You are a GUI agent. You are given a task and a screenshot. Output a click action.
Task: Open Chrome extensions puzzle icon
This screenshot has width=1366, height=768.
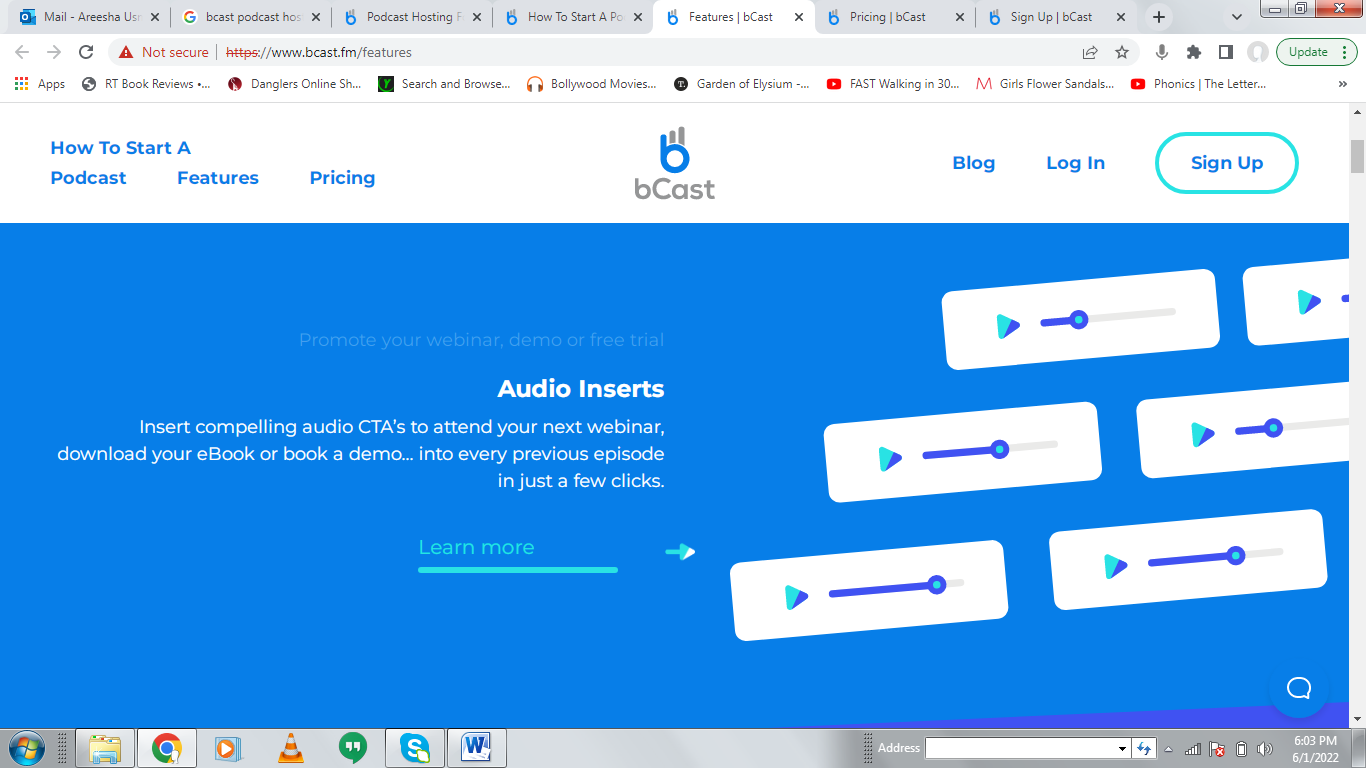(1193, 52)
